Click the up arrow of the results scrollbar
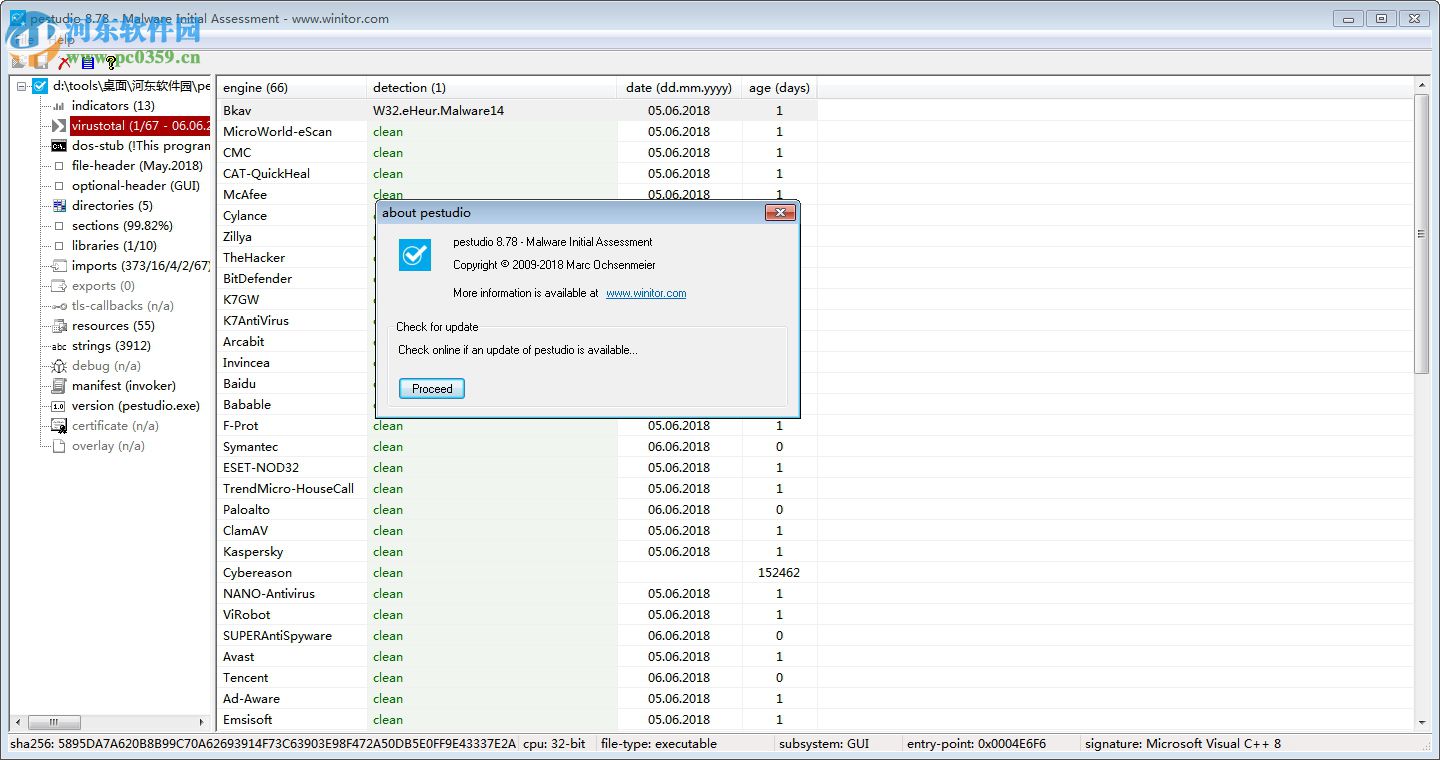 (x=1422, y=87)
